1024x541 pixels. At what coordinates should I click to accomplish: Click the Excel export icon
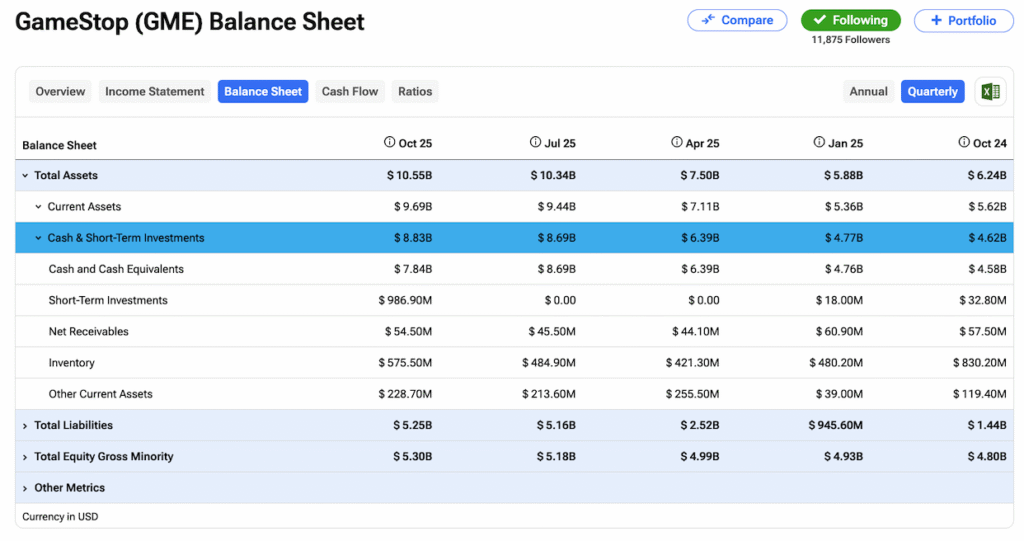click(x=989, y=91)
